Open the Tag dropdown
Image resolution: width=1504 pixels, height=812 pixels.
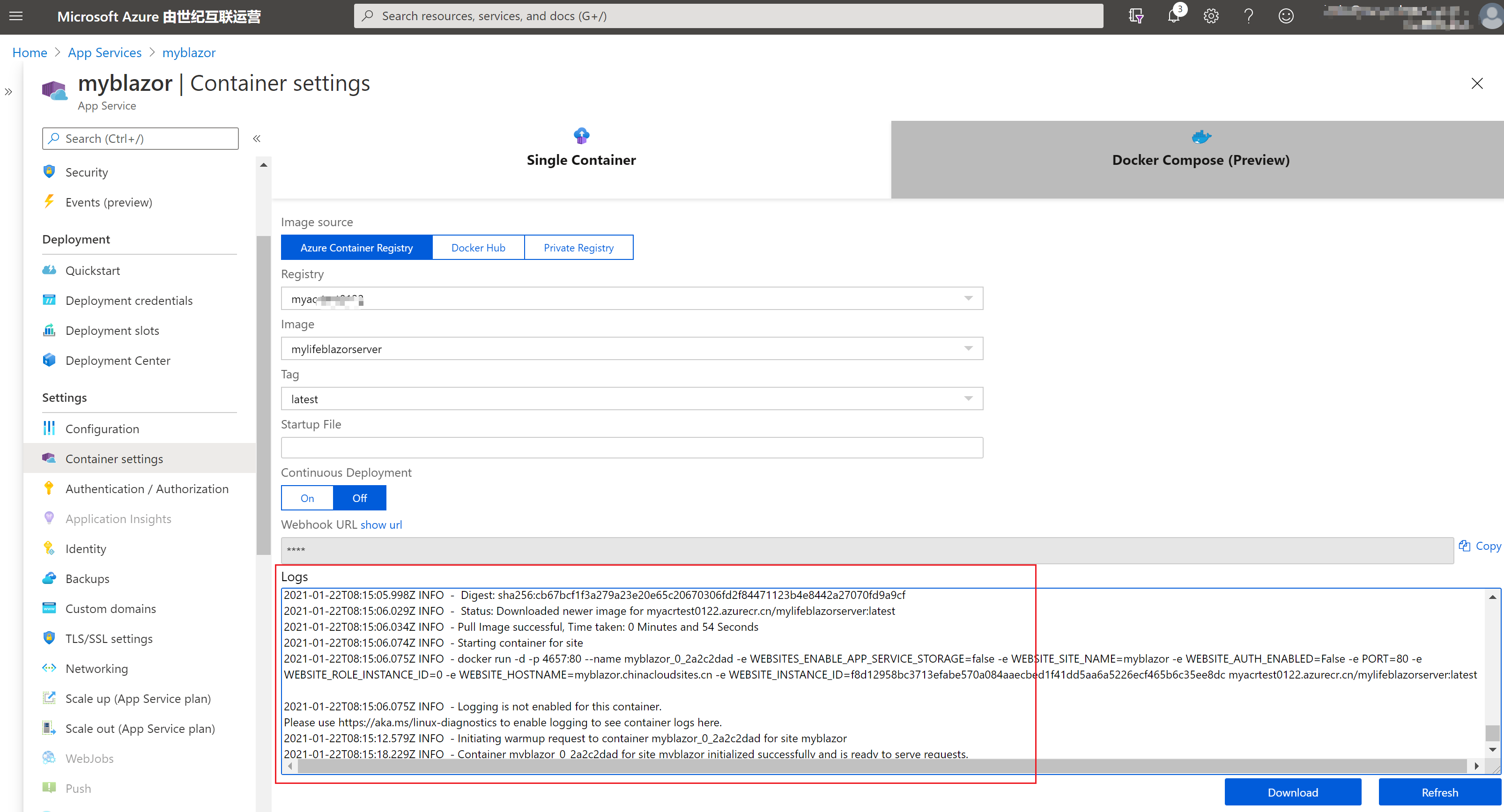(969, 398)
